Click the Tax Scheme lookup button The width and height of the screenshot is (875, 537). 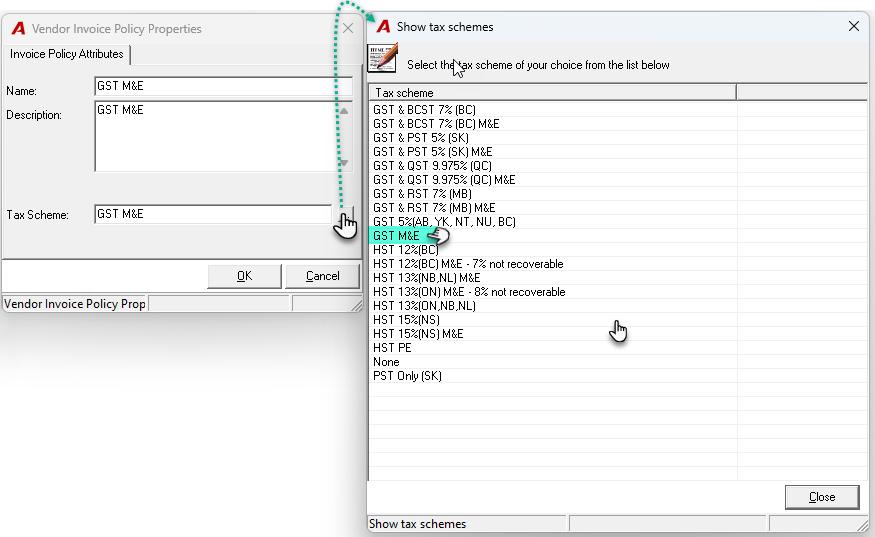tap(346, 215)
